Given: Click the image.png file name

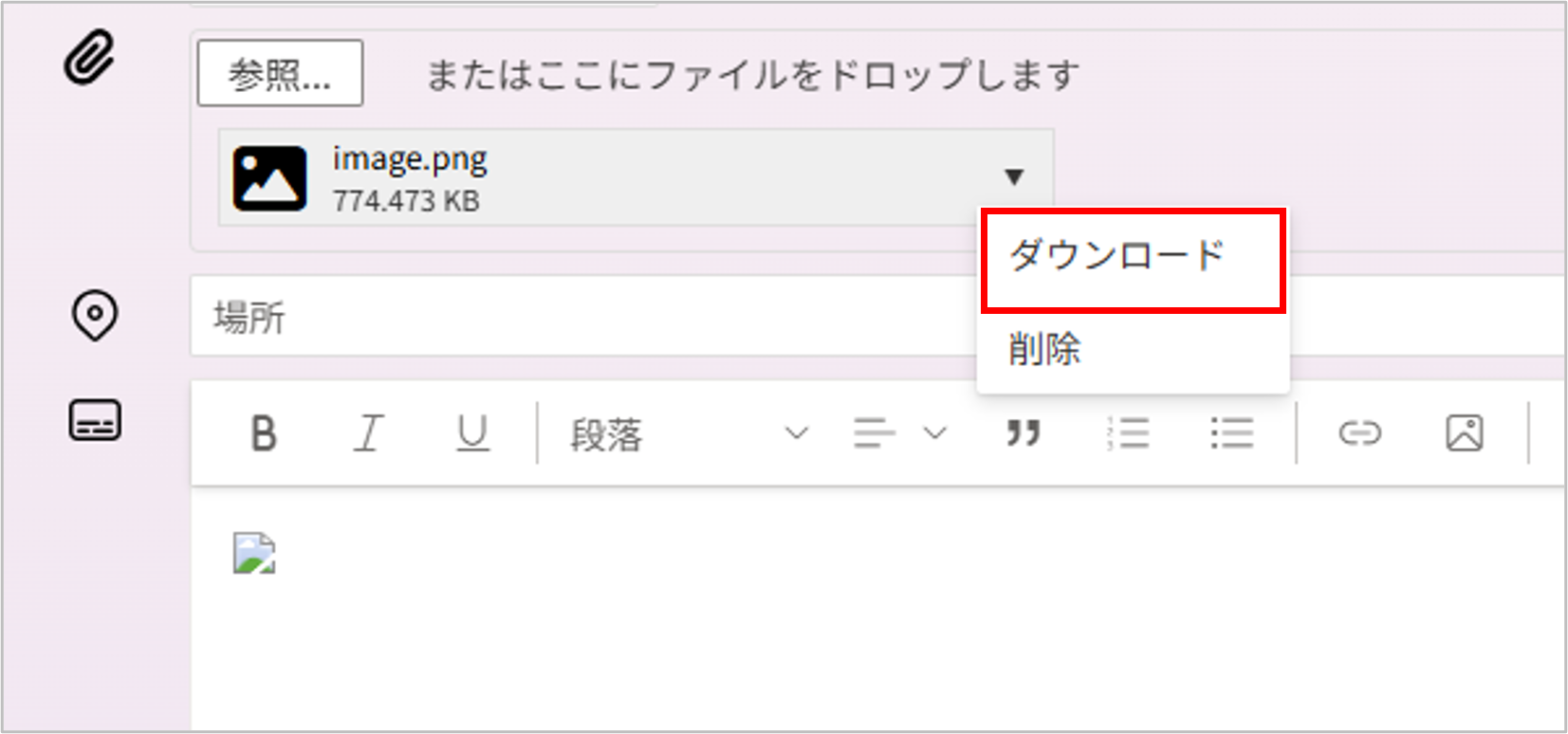Looking at the screenshot, I should (x=410, y=158).
